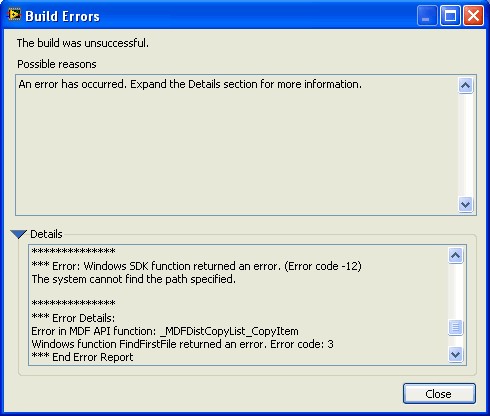Minimize the Build Errors window

(427, 16)
